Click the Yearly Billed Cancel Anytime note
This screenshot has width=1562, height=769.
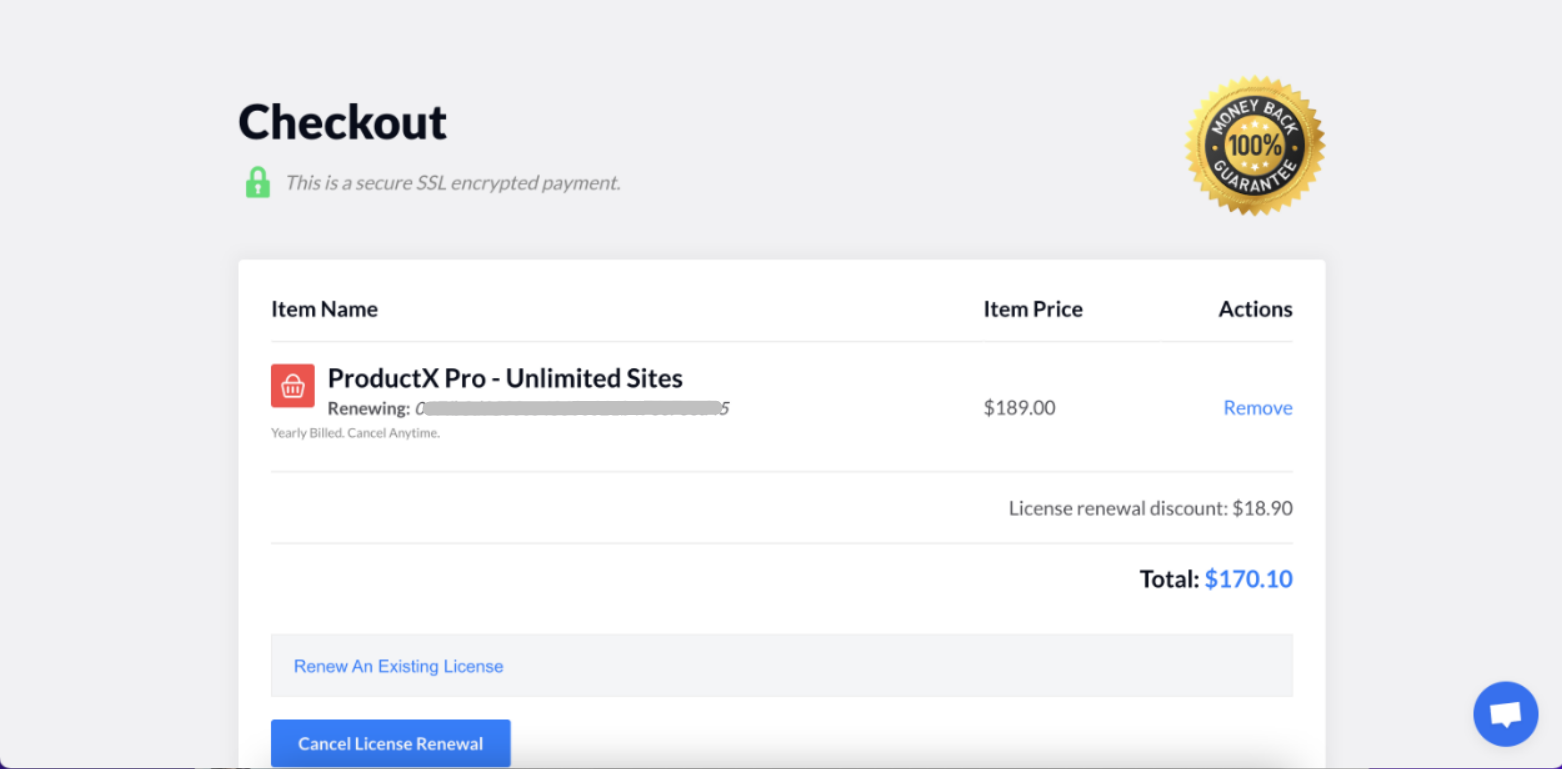click(x=355, y=432)
